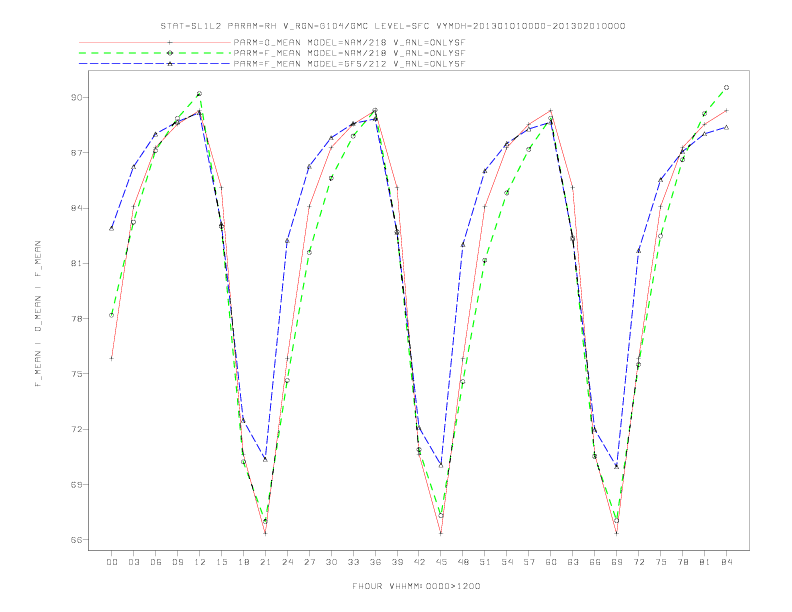
Task: Click x-axis forecast hour label 09
Action: point(177,562)
